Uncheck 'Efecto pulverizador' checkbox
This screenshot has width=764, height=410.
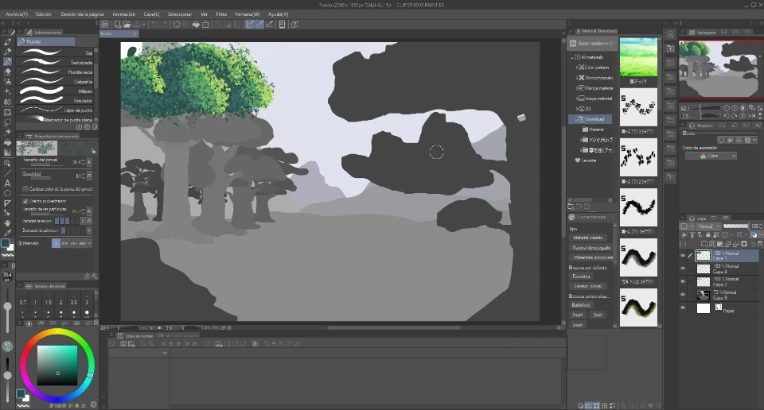click(25, 201)
